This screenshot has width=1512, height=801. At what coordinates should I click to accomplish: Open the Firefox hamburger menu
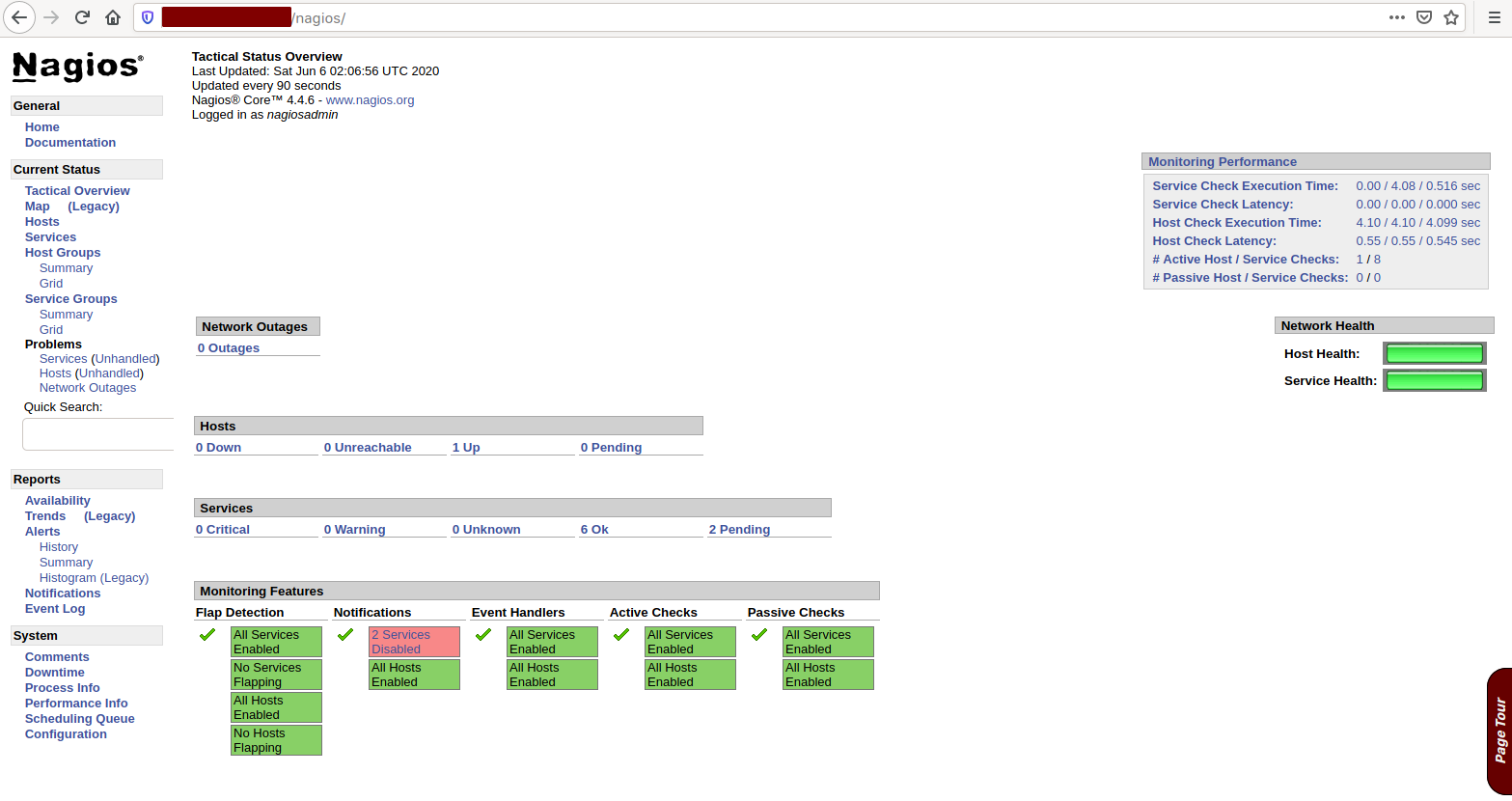pos(1494,17)
